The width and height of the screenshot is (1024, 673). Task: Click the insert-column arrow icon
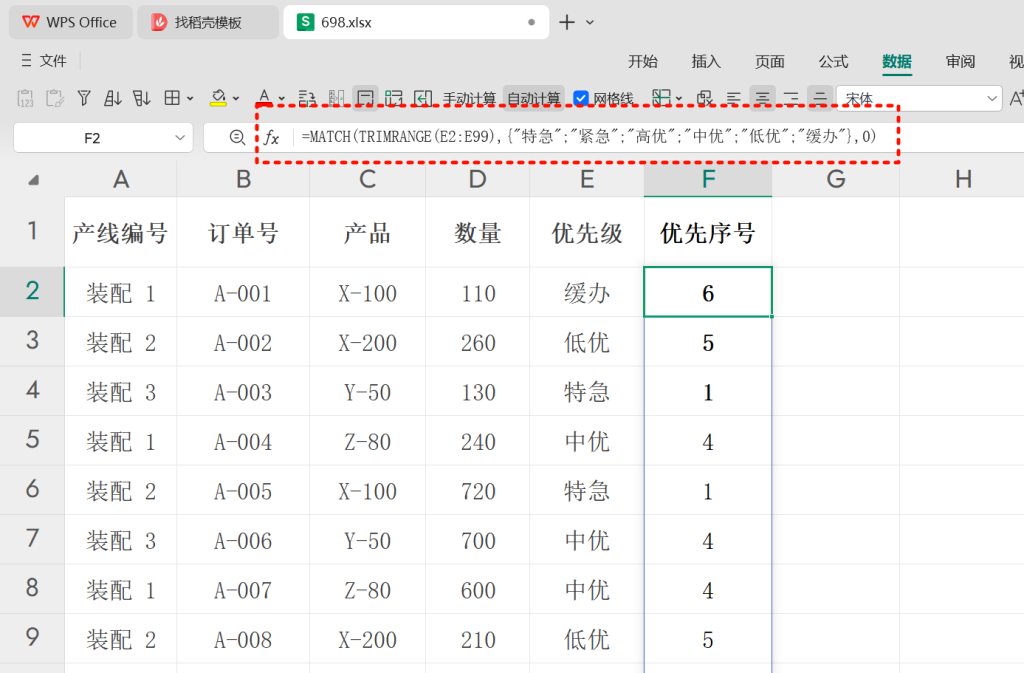coord(423,99)
